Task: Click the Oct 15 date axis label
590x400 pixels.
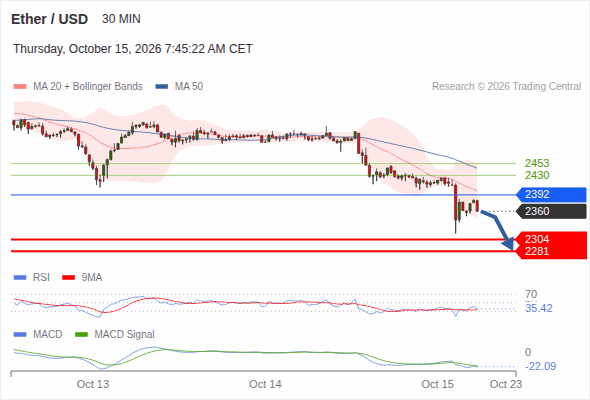Action: point(438,385)
